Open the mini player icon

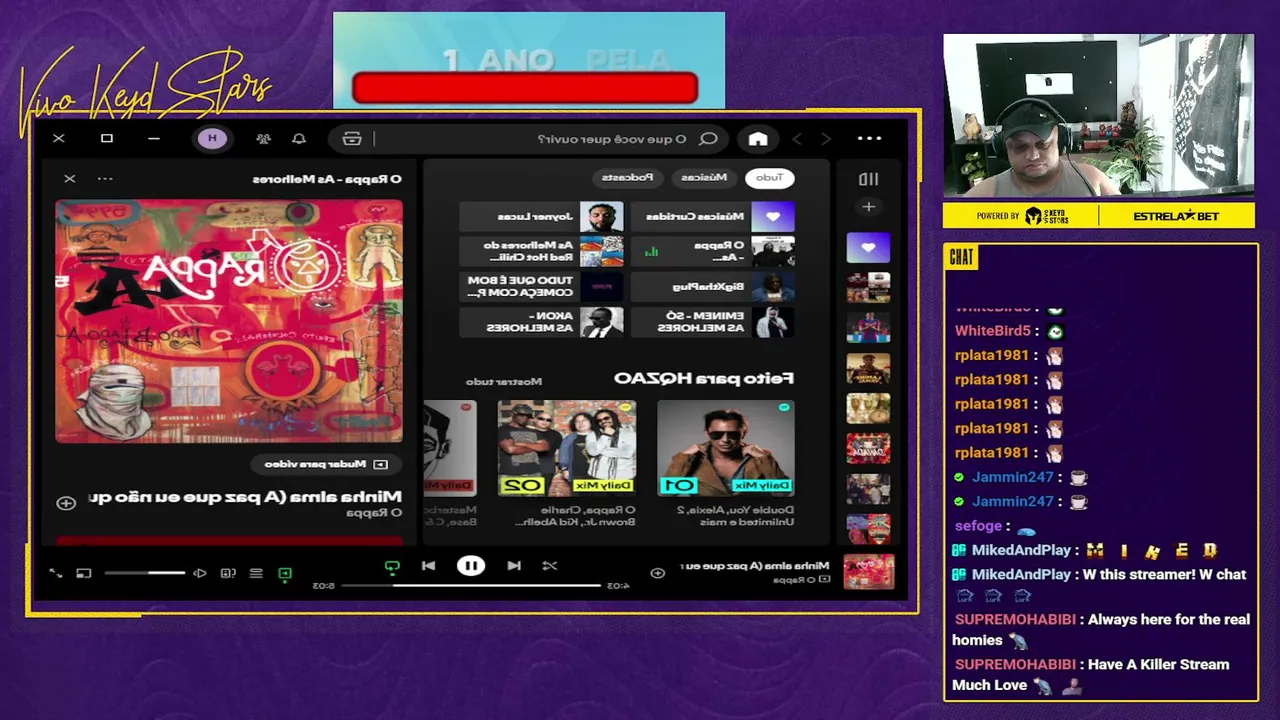pyautogui.click(x=84, y=574)
